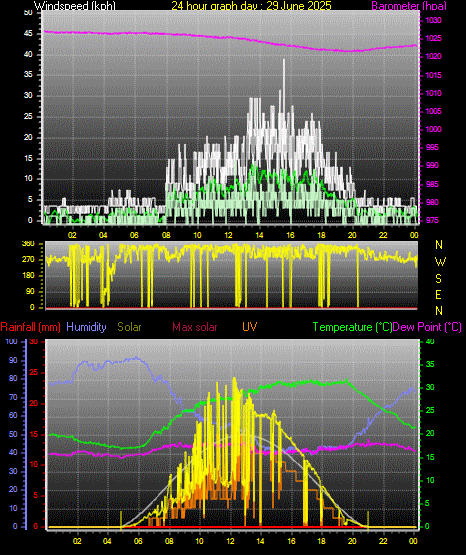Image resolution: width=466 pixels, height=555 pixels.
Task: Click the 980 barometer axis value
Action: [432, 202]
